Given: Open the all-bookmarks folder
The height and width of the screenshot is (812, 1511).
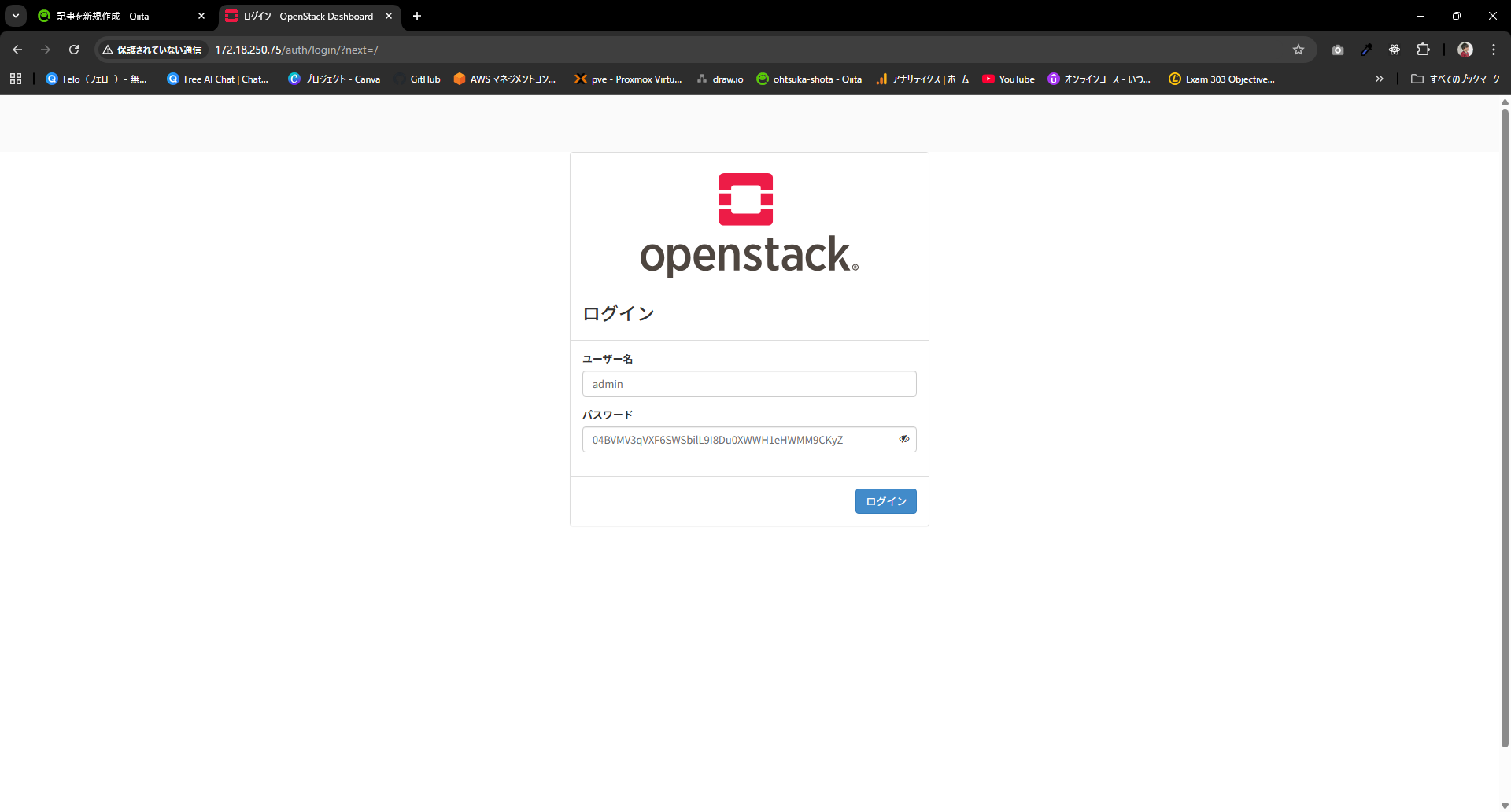Looking at the screenshot, I should pos(1455,79).
